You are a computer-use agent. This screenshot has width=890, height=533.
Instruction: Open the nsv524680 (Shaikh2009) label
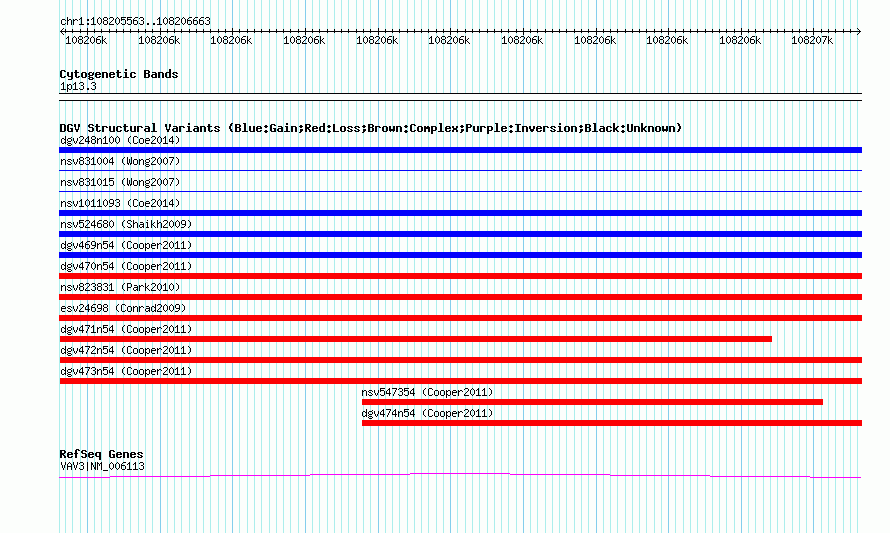pyautogui.click(x=126, y=224)
